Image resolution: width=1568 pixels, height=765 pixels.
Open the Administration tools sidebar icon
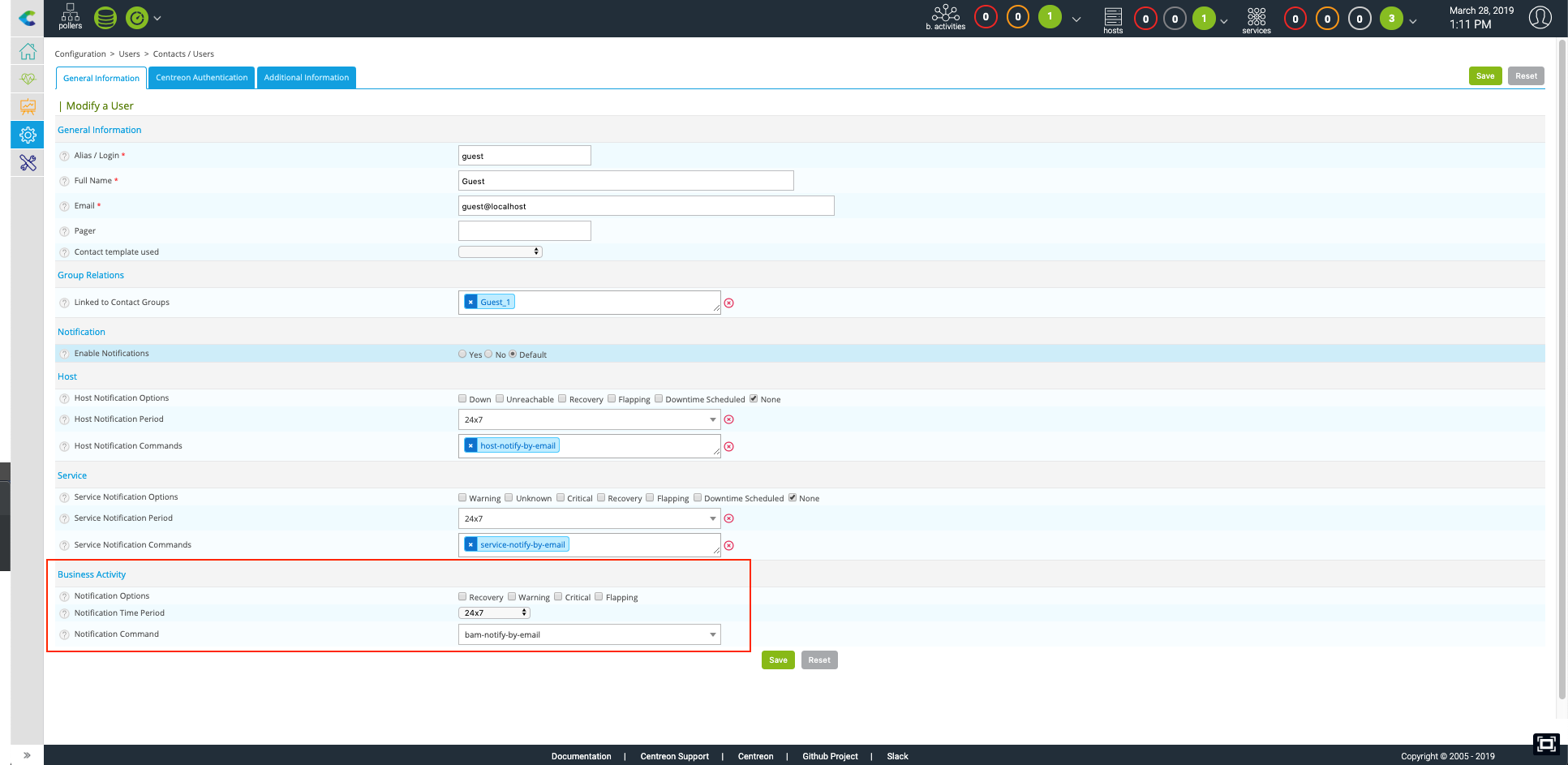click(x=28, y=163)
